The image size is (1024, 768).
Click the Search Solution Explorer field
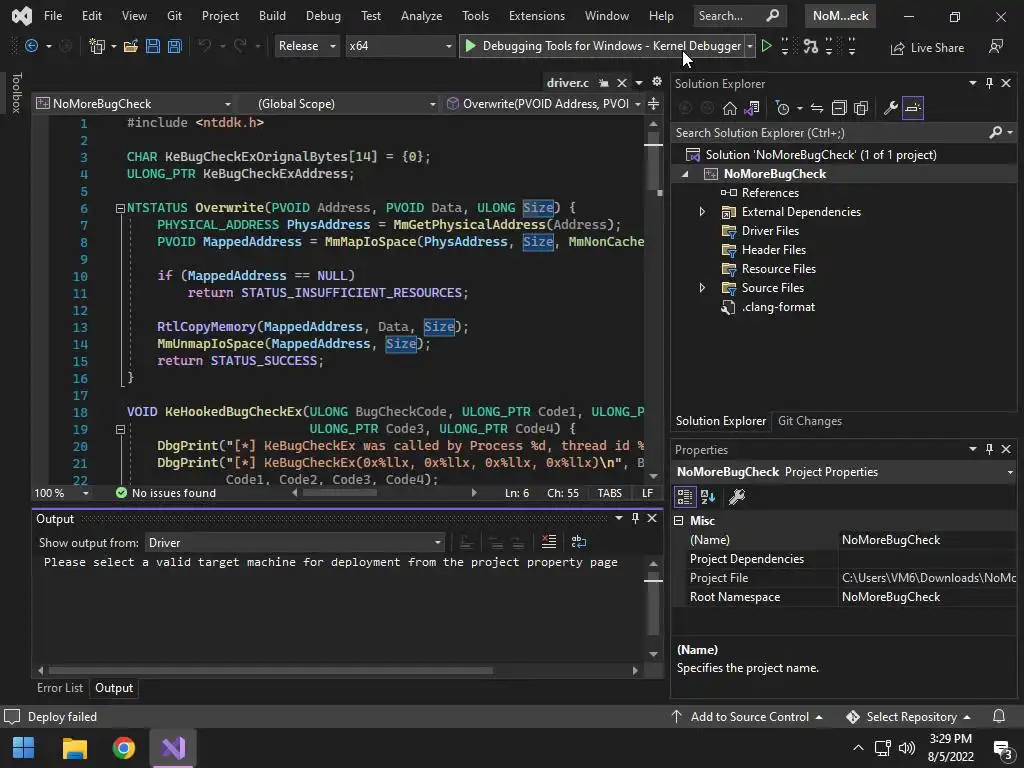pyautogui.click(x=831, y=133)
